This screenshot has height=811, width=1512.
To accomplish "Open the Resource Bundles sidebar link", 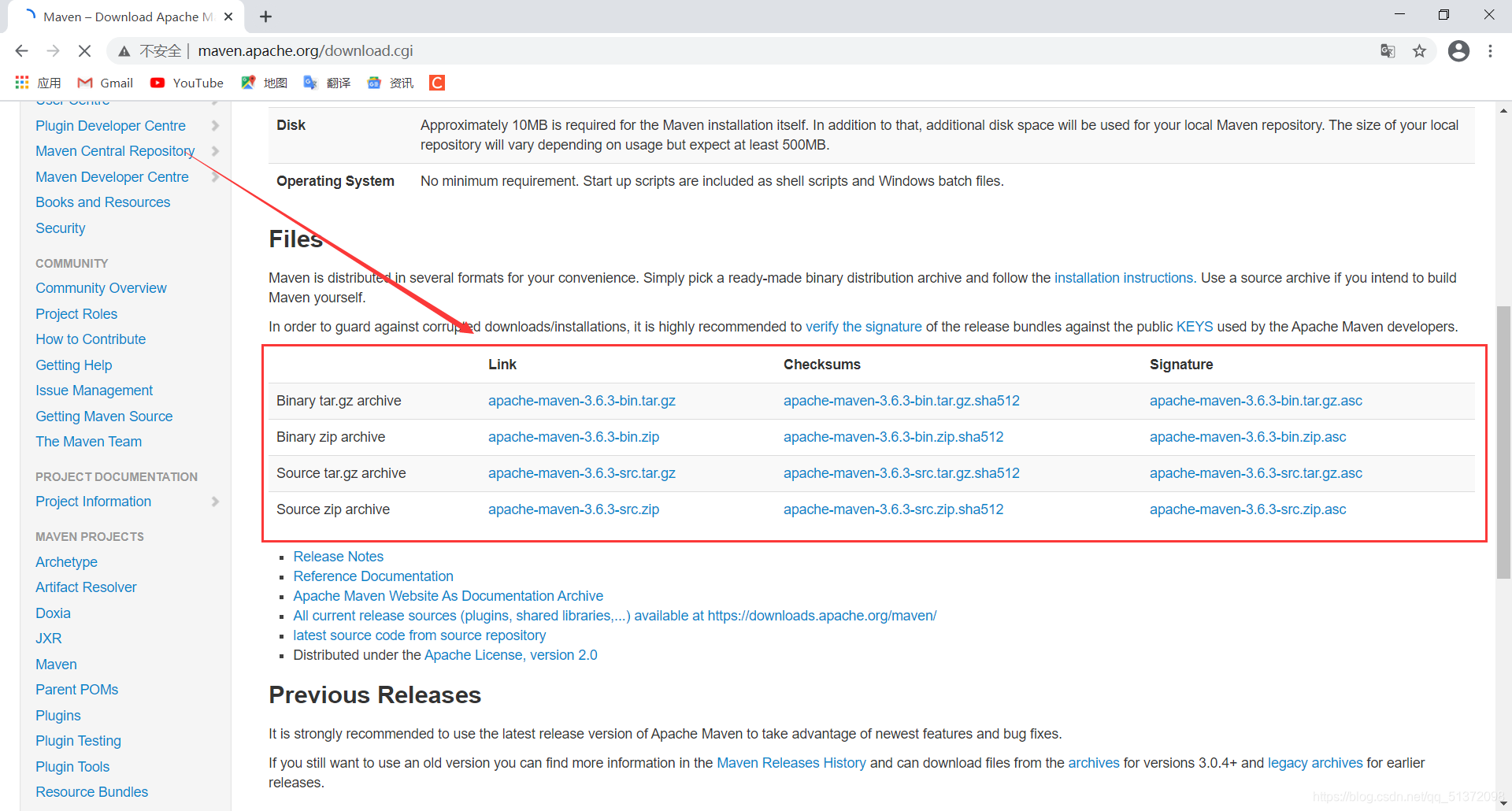I will coord(91,792).
